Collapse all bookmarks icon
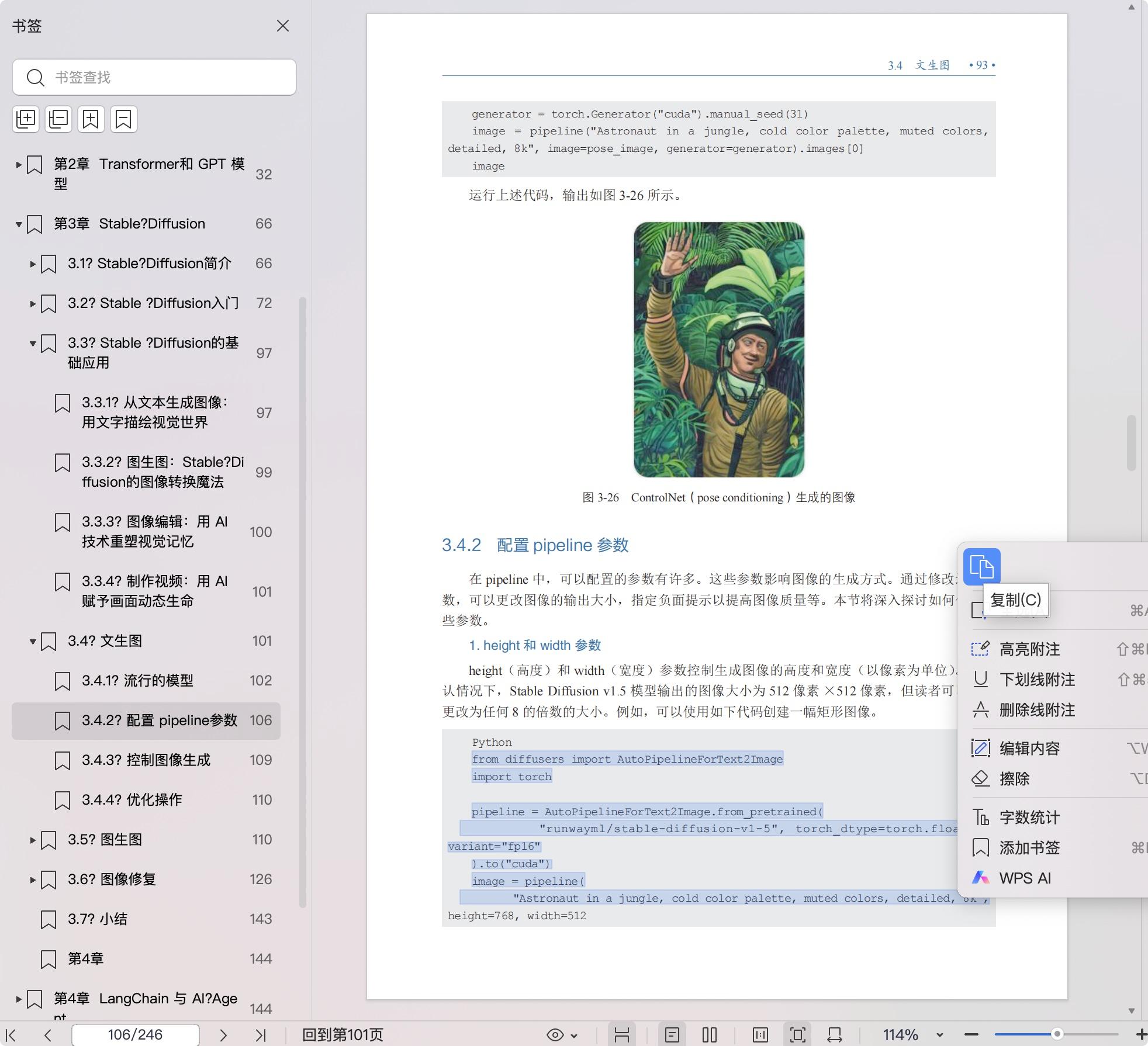The image size is (1148, 1046). point(58,119)
